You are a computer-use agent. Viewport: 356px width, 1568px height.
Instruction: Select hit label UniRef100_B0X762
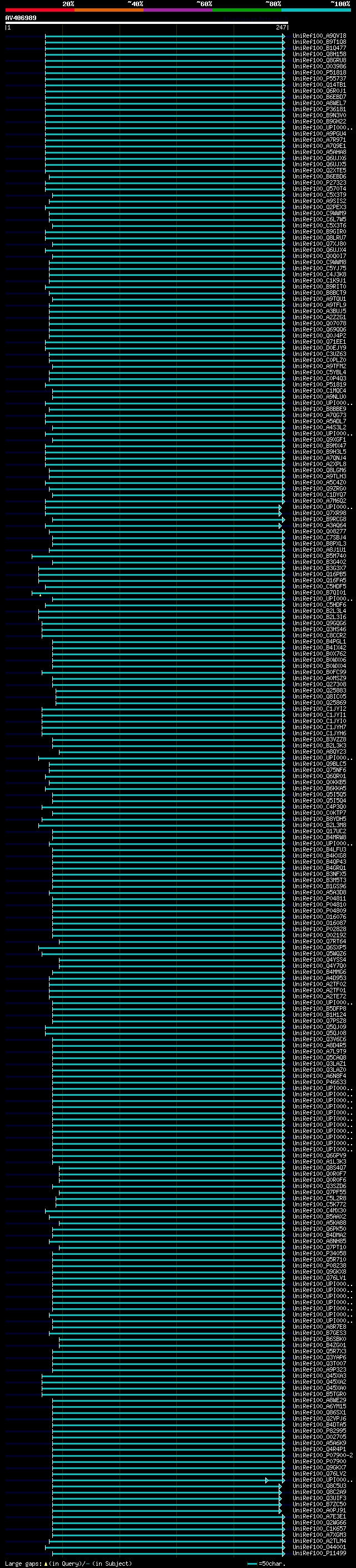pos(319,654)
